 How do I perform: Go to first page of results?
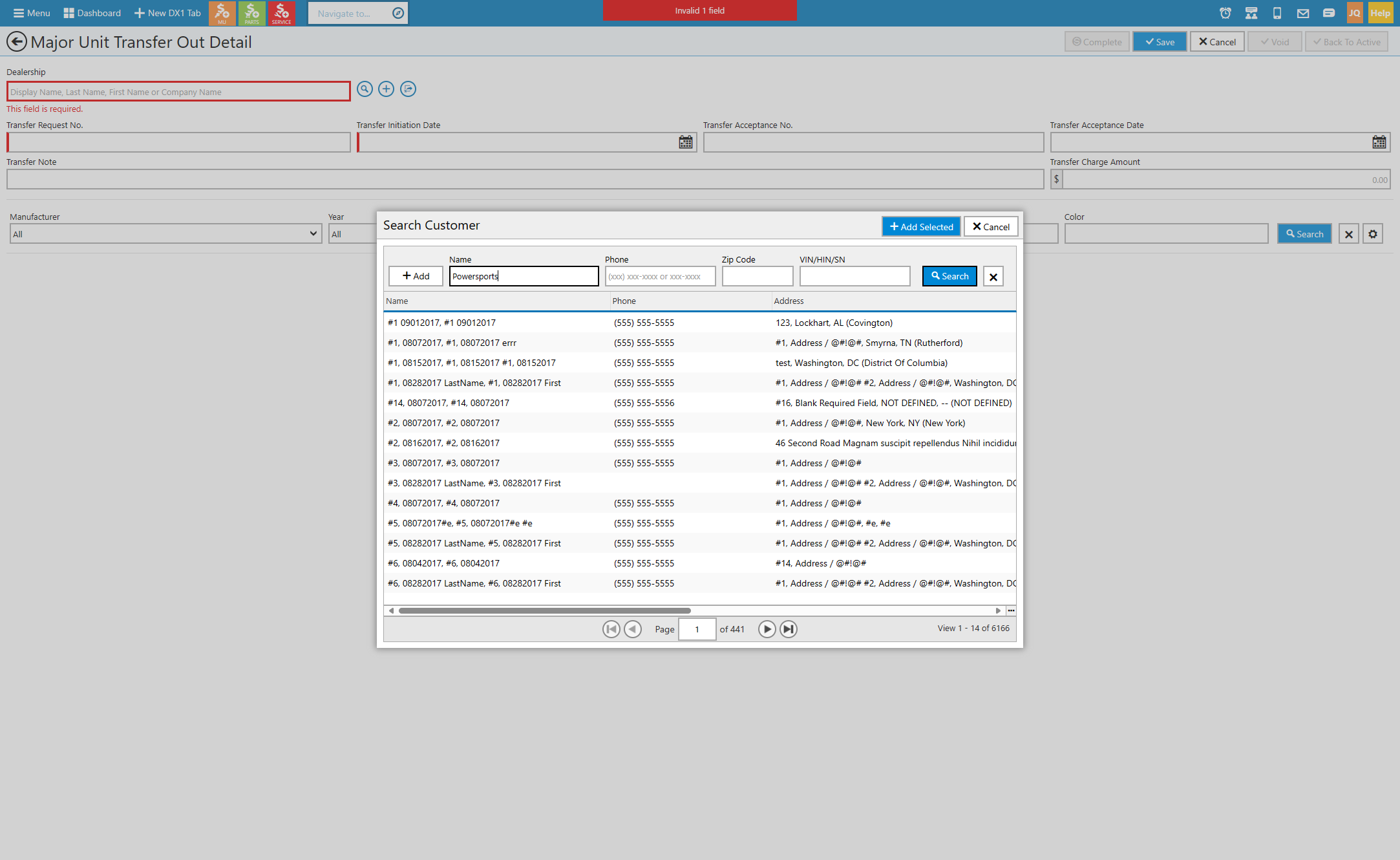pos(611,629)
